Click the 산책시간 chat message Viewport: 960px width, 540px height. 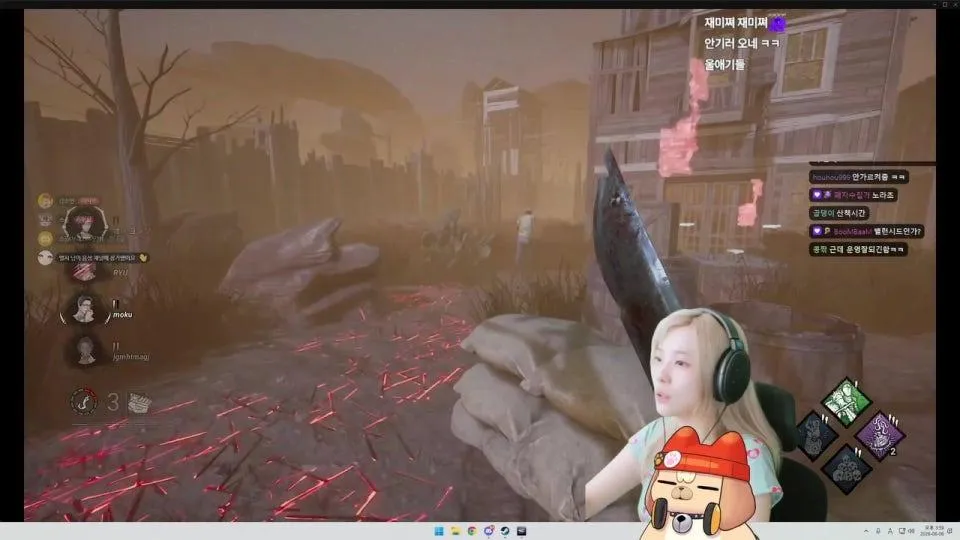coord(839,213)
